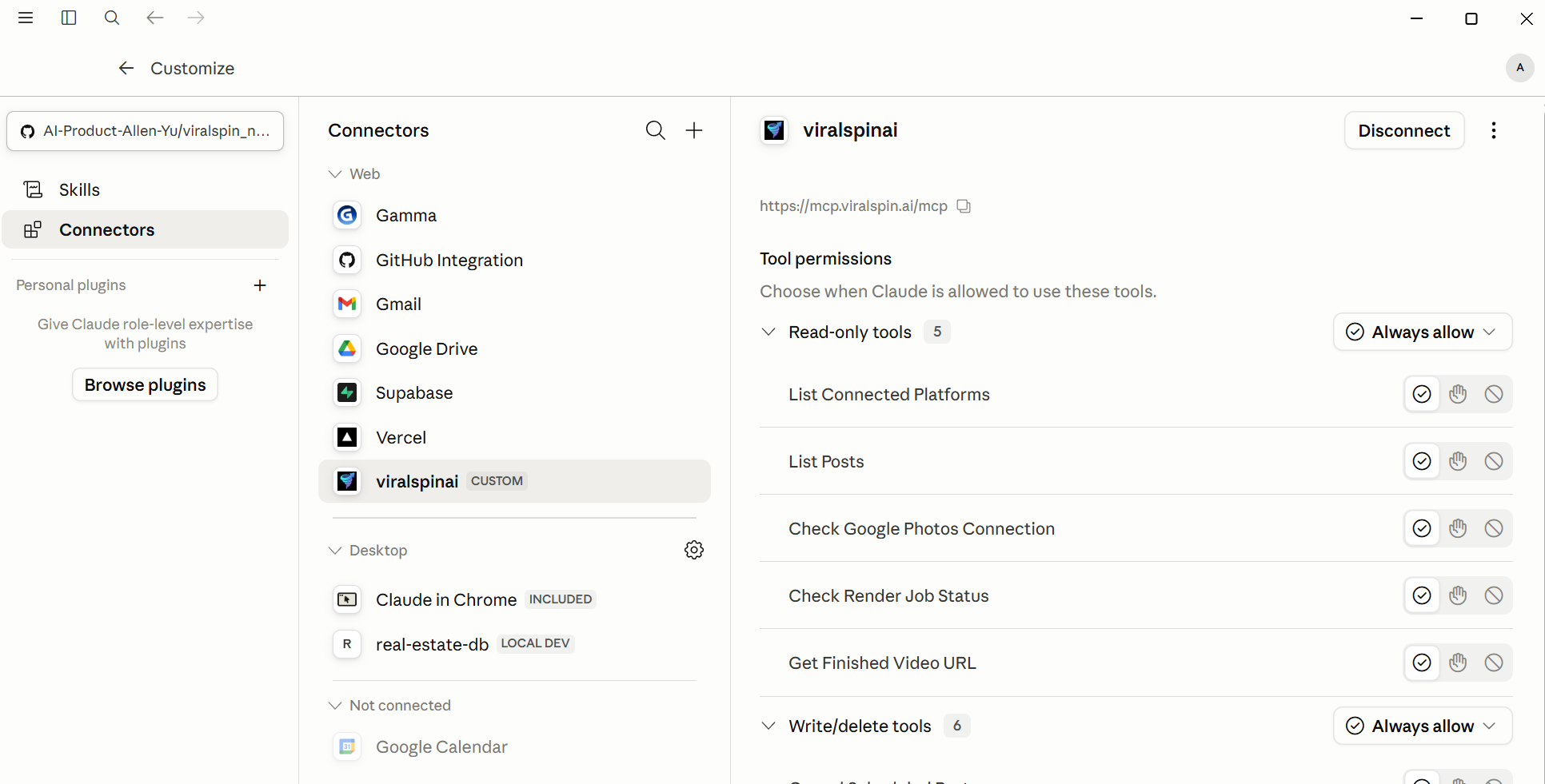The height and width of the screenshot is (784, 1545).
Task: Select the Gamma connector
Action: click(514, 215)
